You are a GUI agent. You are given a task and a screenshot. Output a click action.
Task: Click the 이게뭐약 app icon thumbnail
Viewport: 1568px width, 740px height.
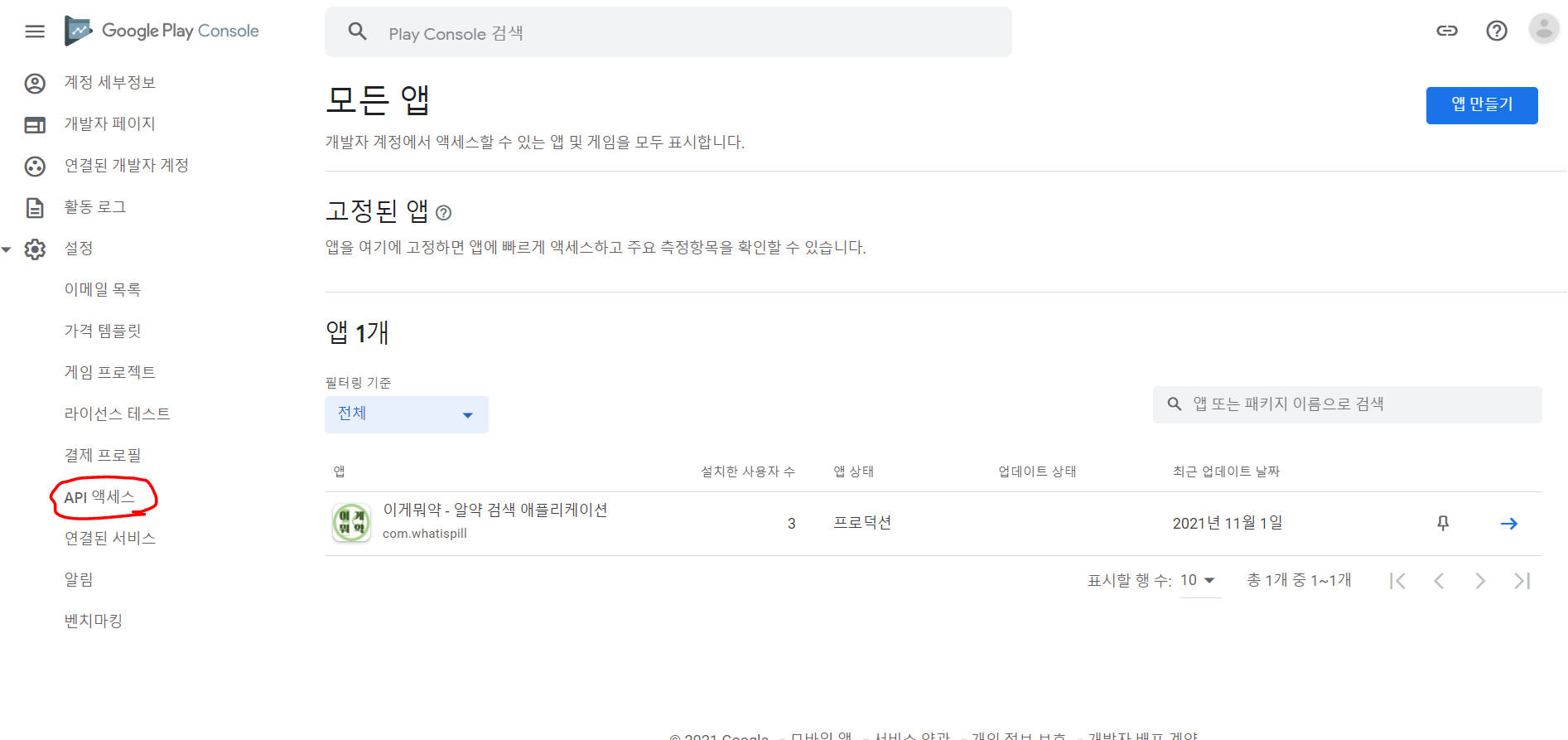[x=352, y=523]
